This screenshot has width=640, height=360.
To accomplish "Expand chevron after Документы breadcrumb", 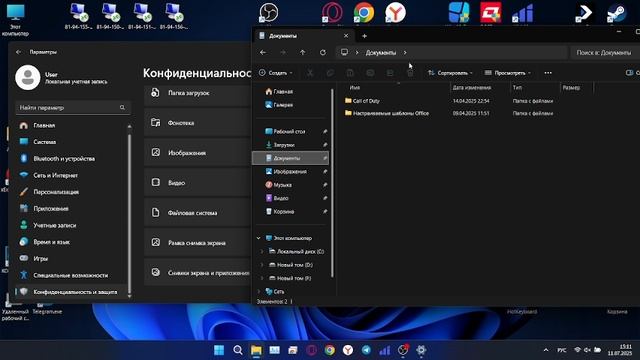I will click(405, 53).
